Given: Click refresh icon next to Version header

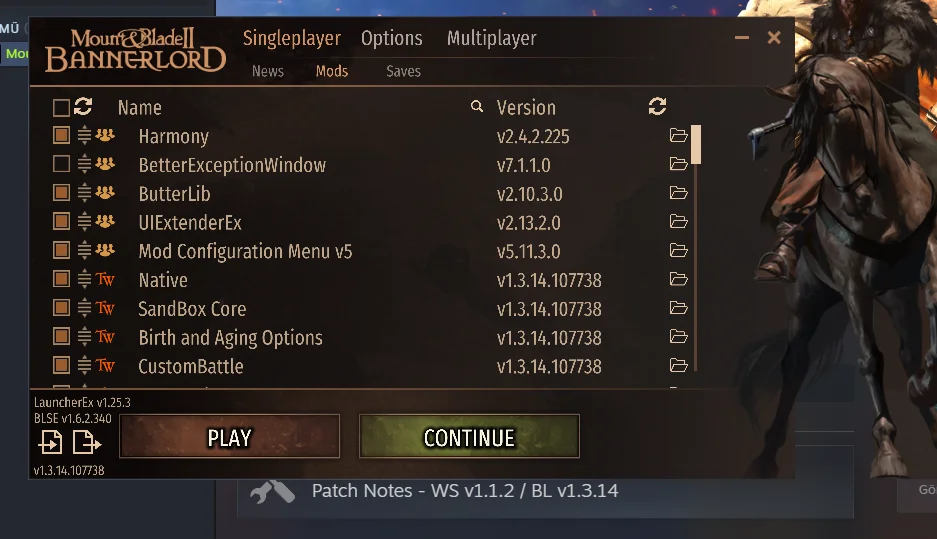Looking at the screenshot, I should [x=657, y=106].
